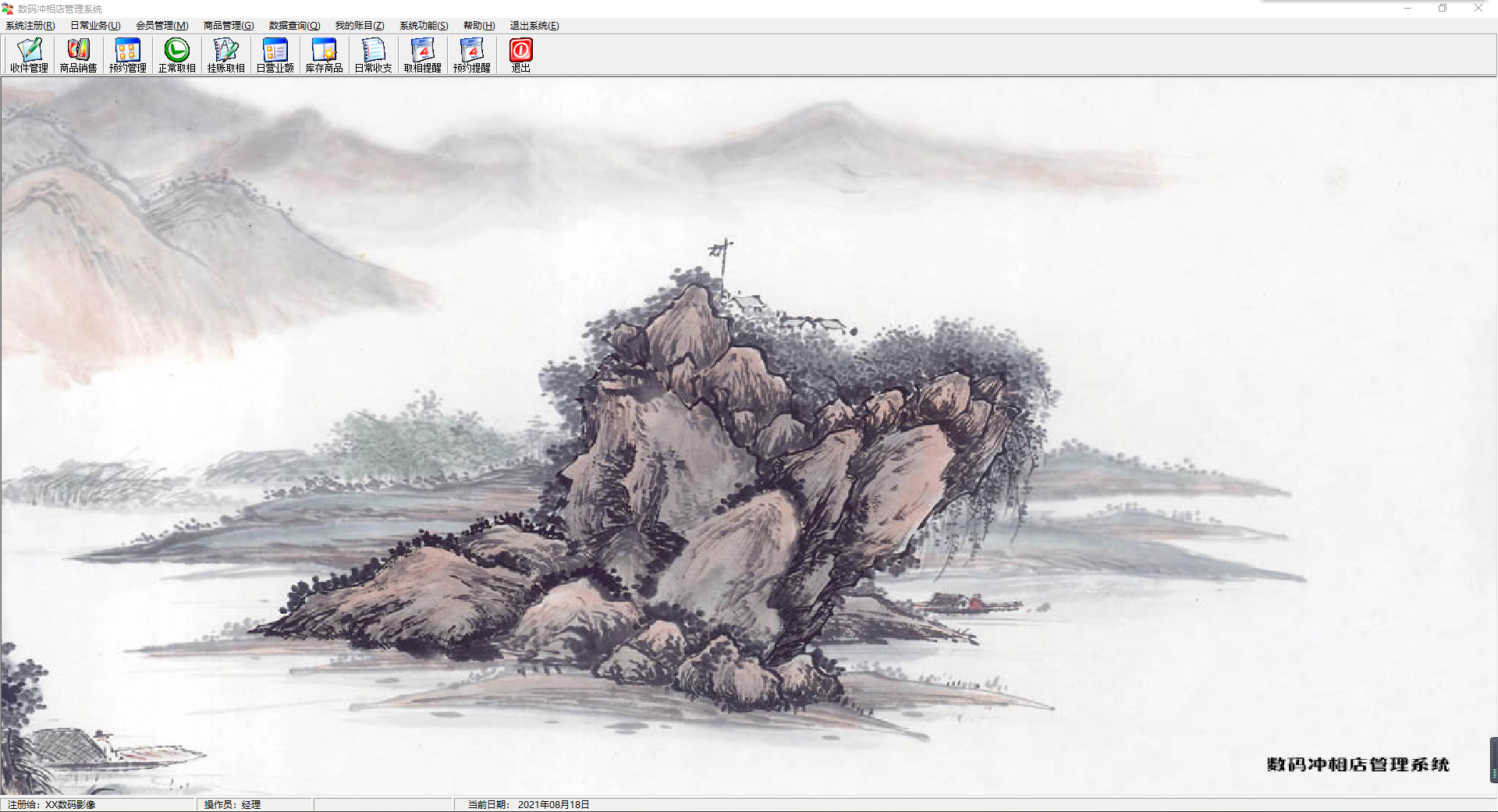Open the 系统注册(R) menu

tap(30, 26)
